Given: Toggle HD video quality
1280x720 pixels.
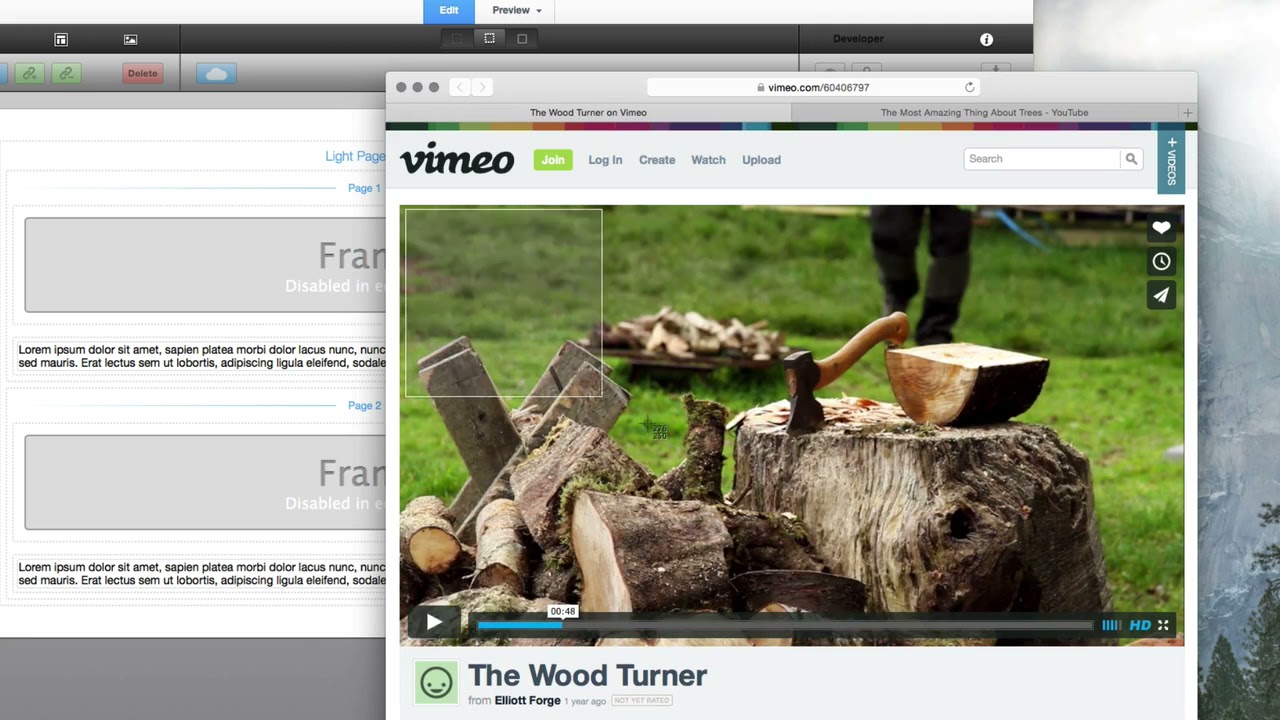Looking at the screenshot, I should point(1140,625).
